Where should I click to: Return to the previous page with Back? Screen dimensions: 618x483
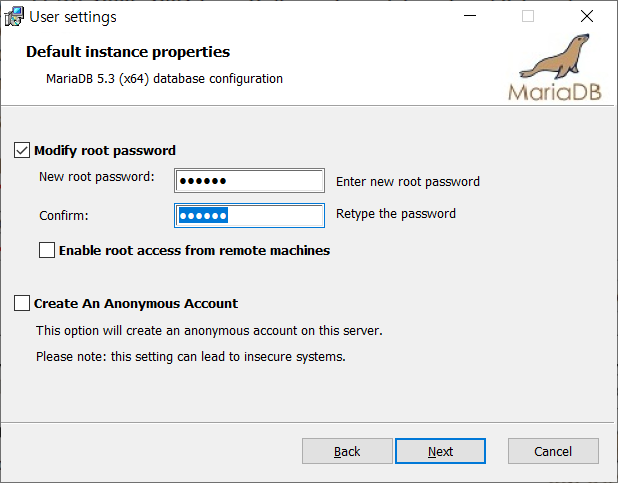pyautogui.click(x=347, y=451)
